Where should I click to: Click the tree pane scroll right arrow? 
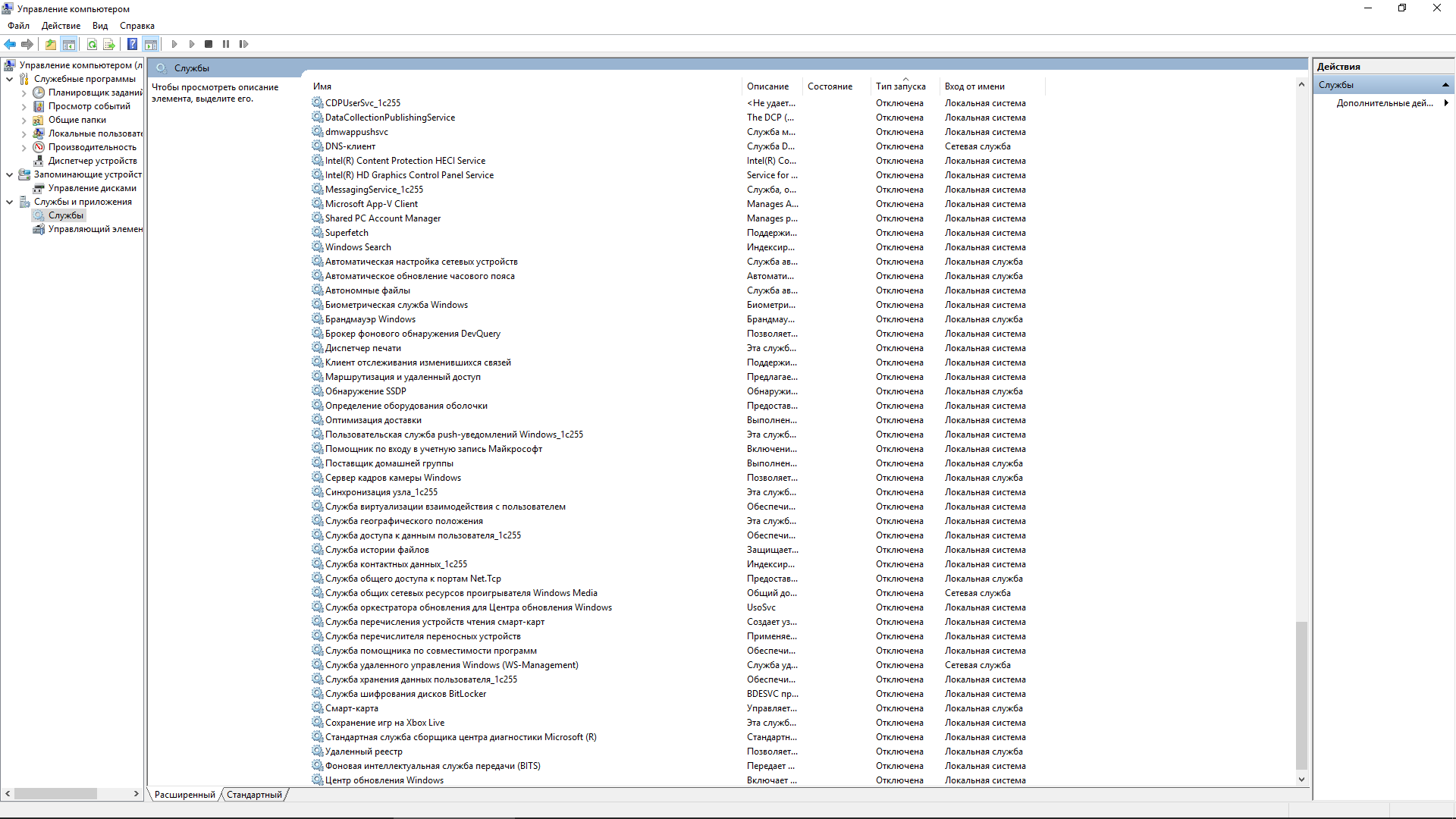point(136,794)
